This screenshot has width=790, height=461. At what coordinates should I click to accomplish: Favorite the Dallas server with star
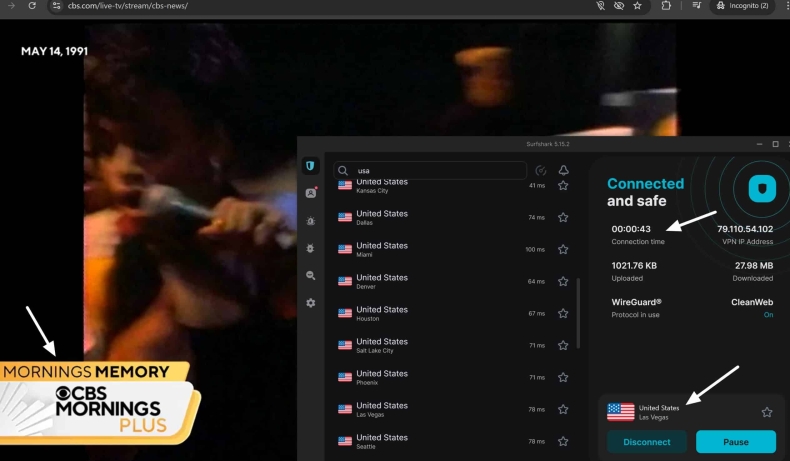[563, 217]
